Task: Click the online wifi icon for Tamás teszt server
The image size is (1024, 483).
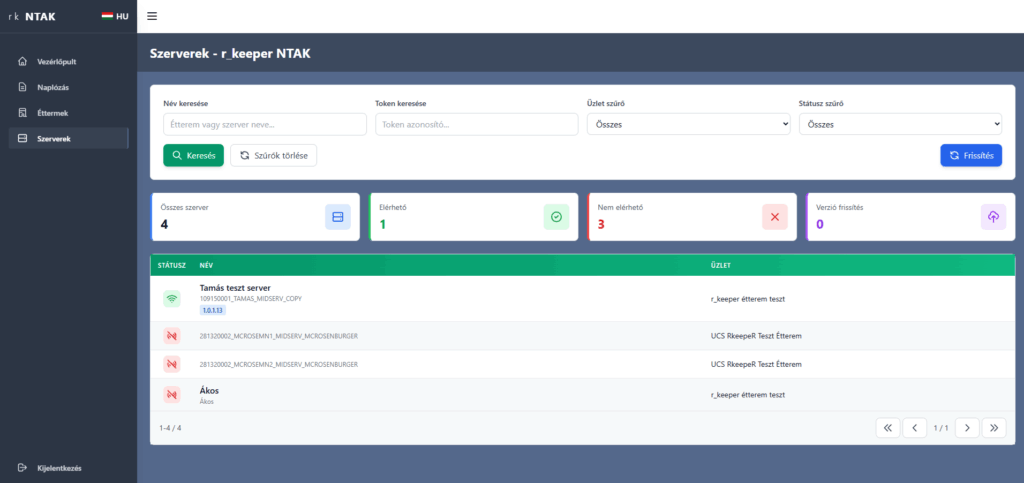Action: (x=172, y=299)
